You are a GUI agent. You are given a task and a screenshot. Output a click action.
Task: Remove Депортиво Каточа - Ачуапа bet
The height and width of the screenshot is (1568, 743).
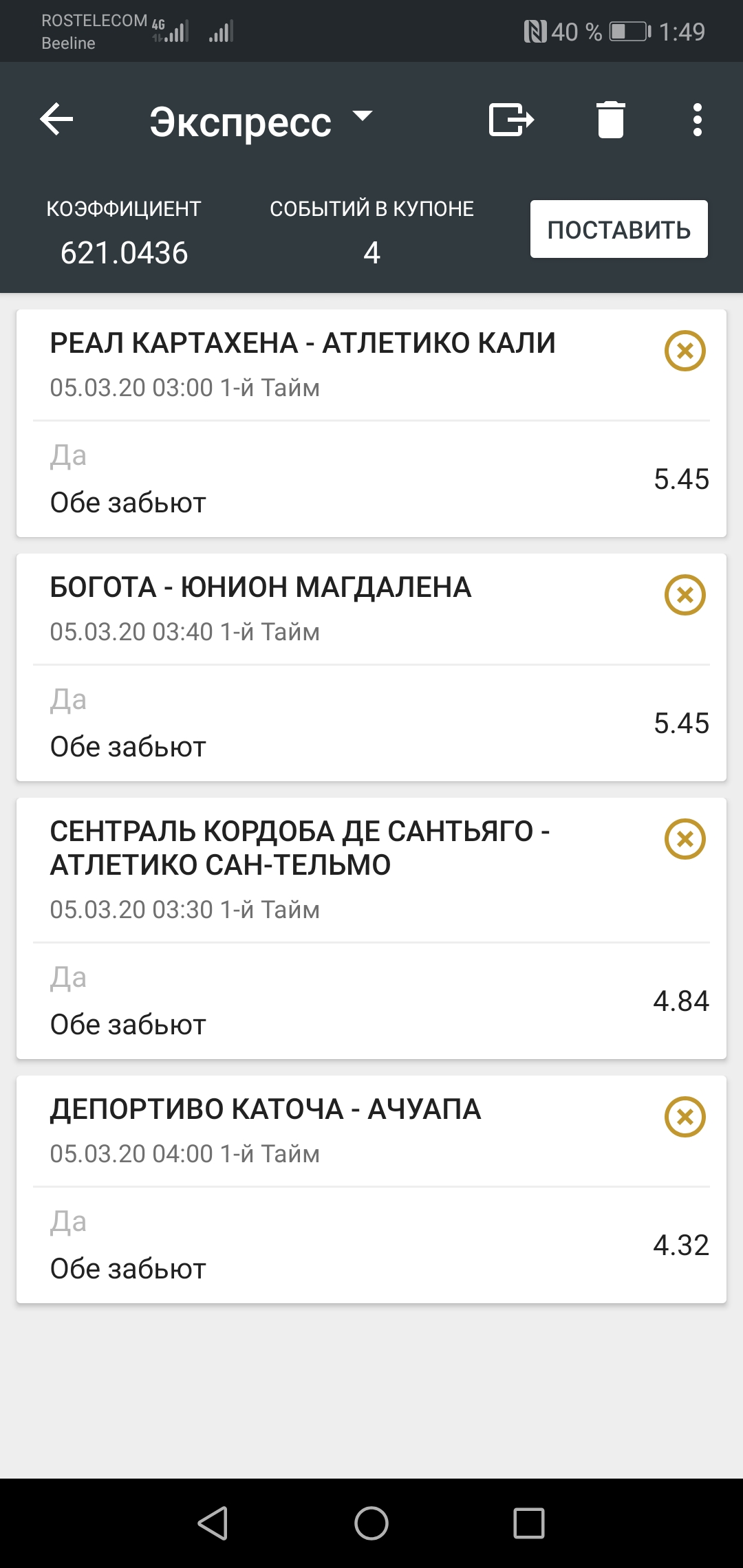[x=685, y=1117]
